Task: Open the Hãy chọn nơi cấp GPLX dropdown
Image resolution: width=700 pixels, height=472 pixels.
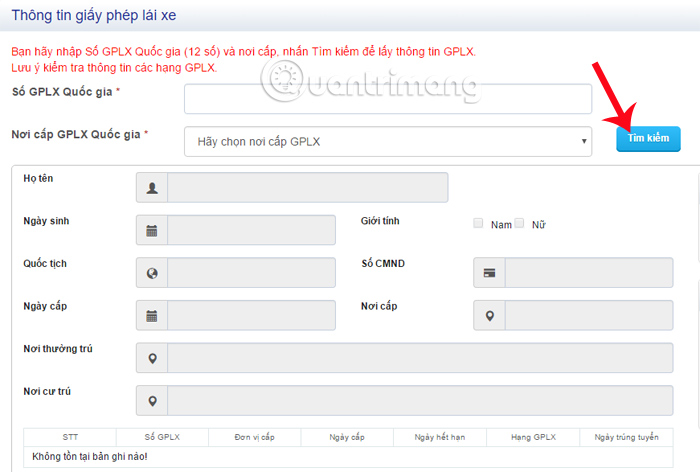Action: [x=388, y=142]
